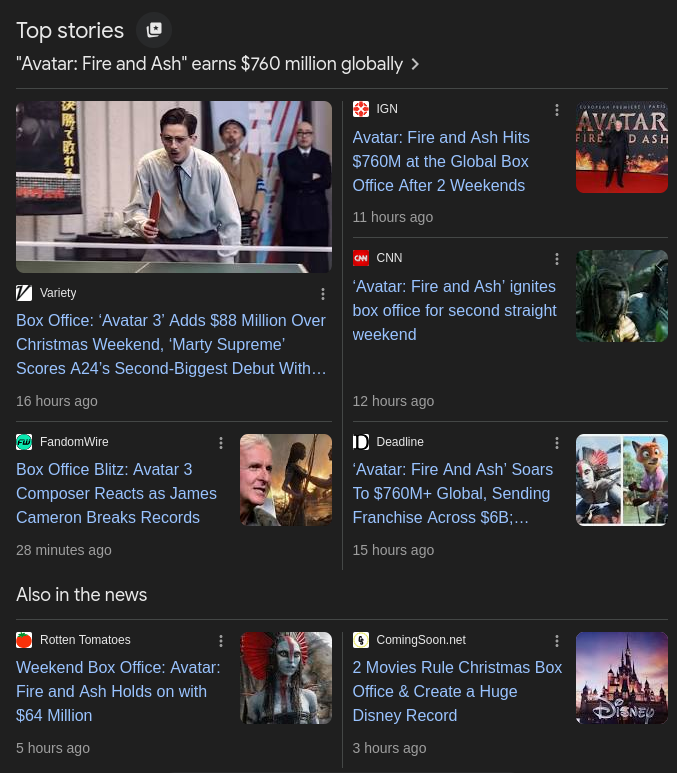Image resolution: width=677 pixels, height=773 pixels.
Task: Click the Variety logo icon
Action: [24, 293]
